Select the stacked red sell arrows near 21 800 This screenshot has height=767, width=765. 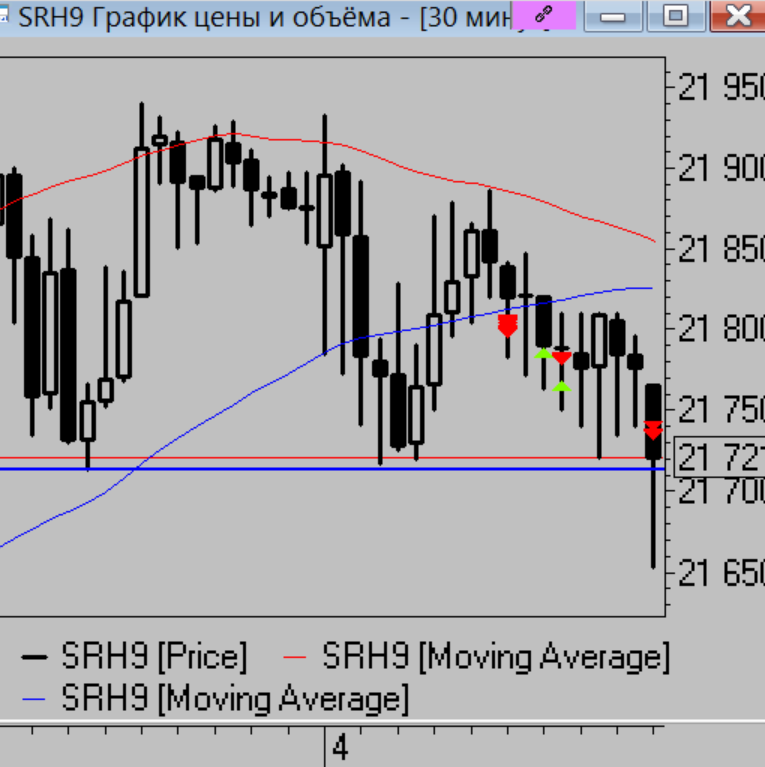[x=507, y=325]
